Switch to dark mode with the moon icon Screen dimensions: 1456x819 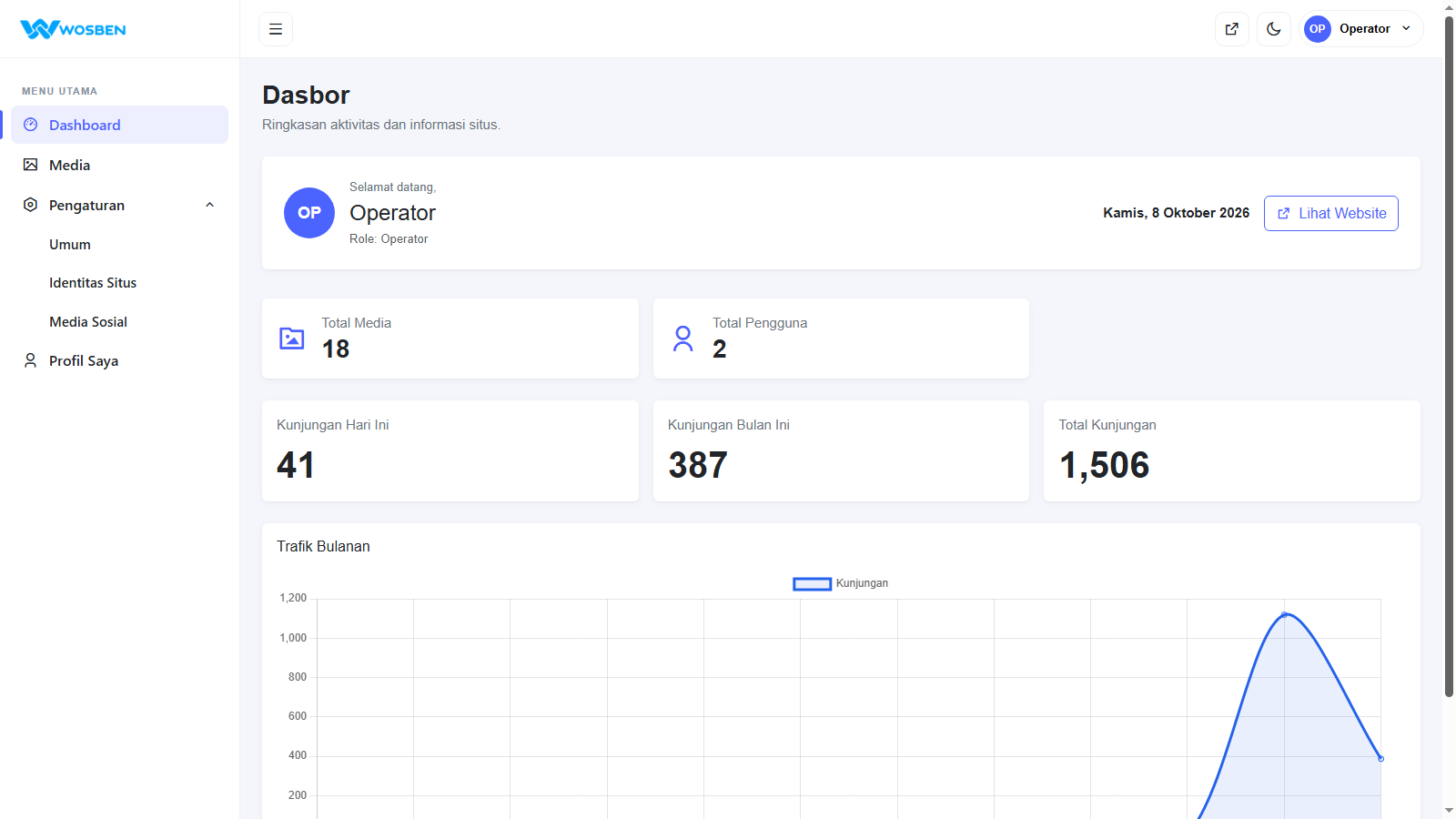(1274, 29)
